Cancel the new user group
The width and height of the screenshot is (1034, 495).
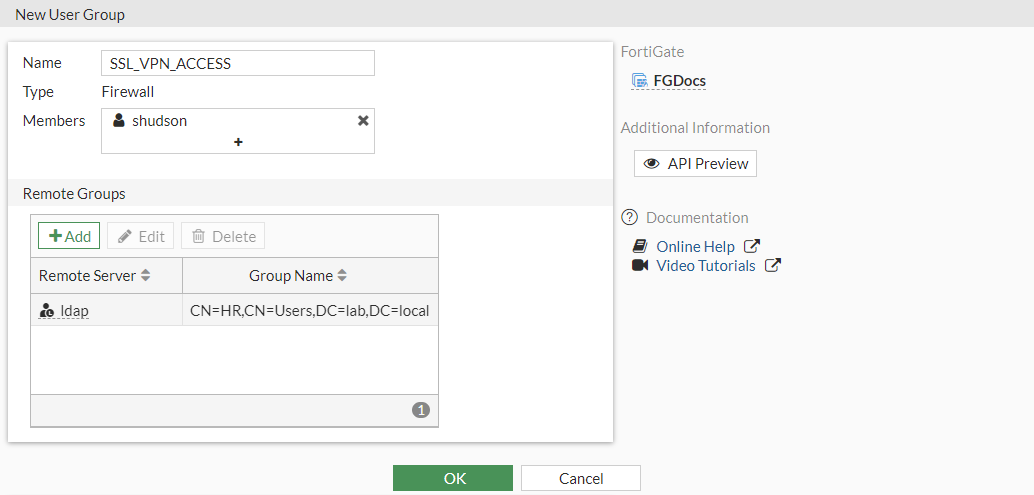coord(580,478)
